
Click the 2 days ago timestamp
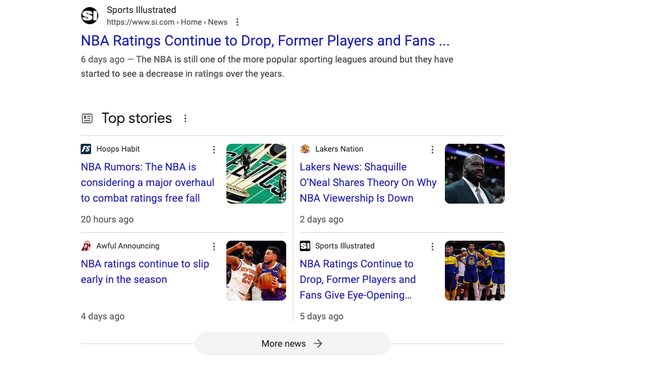click(321, 220)
